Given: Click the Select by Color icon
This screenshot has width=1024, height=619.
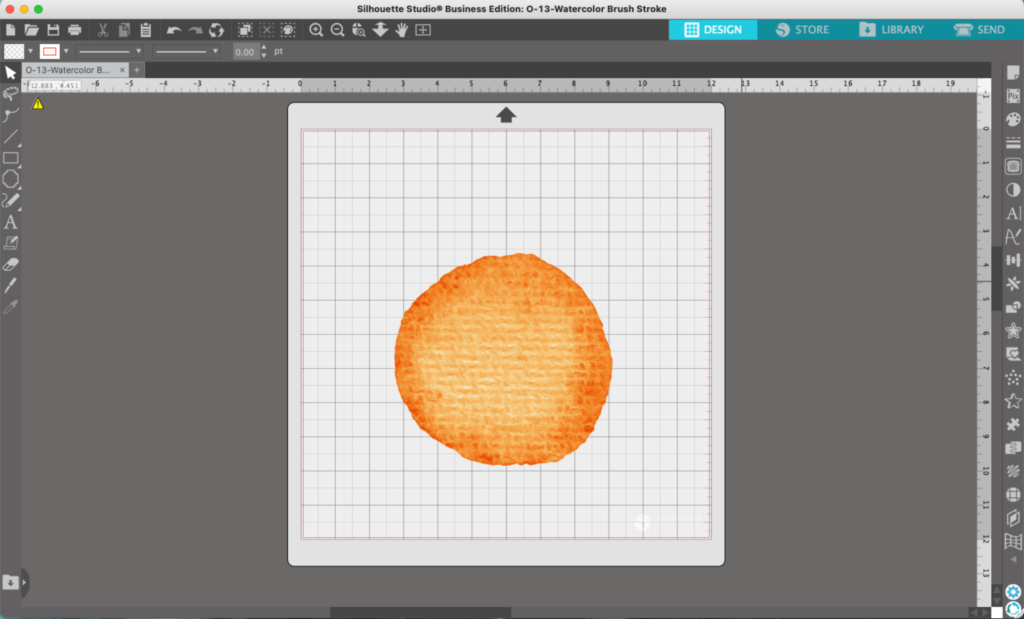Looking at the screenshot, I should coord(288,30).
